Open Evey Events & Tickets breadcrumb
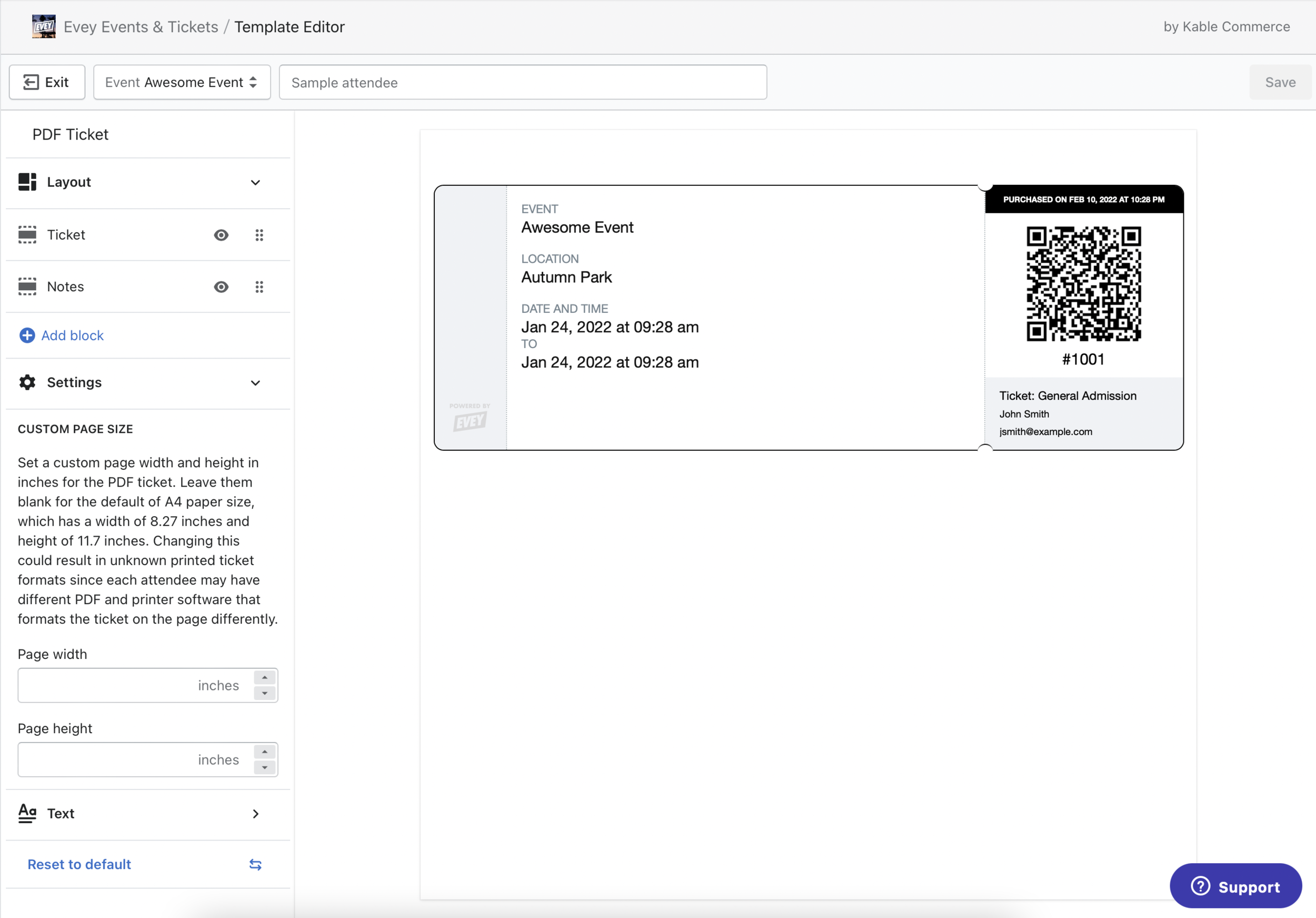Image resolution: width=1316 pixels, height=918 pixels. [x=141, y=27]
